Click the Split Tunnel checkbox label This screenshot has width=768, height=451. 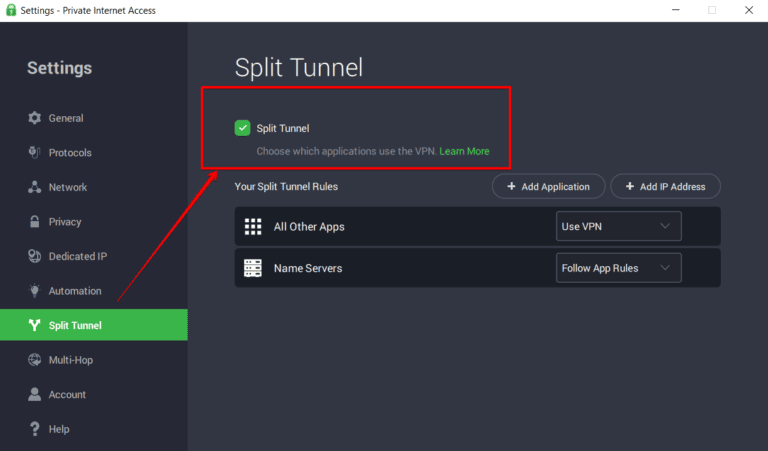point(283,128)
